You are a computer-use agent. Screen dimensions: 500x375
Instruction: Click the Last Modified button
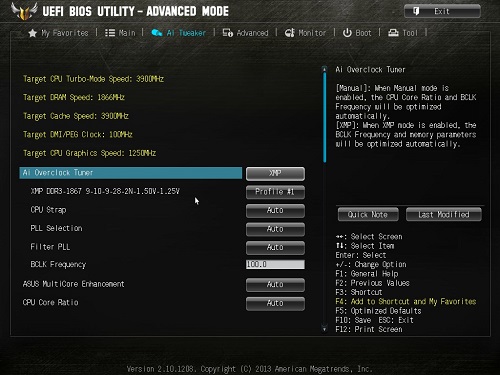[x=444, y=214]
